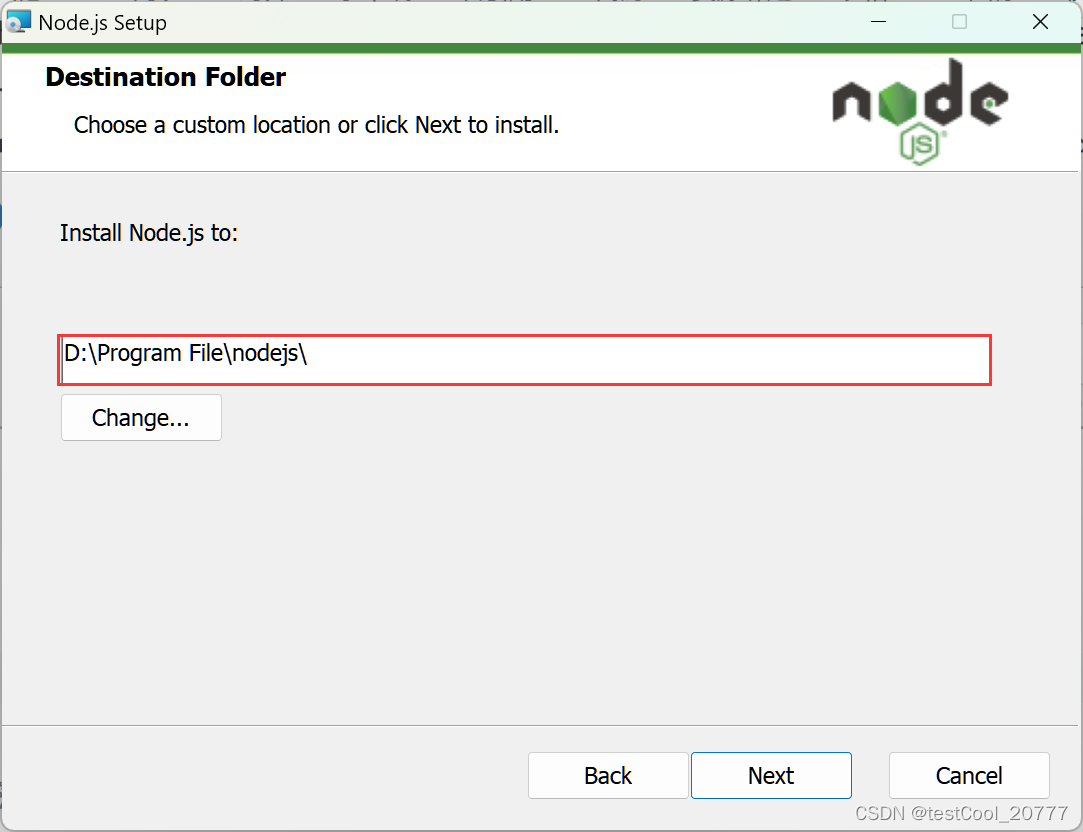Go back with the Back button

coord(608,775)
